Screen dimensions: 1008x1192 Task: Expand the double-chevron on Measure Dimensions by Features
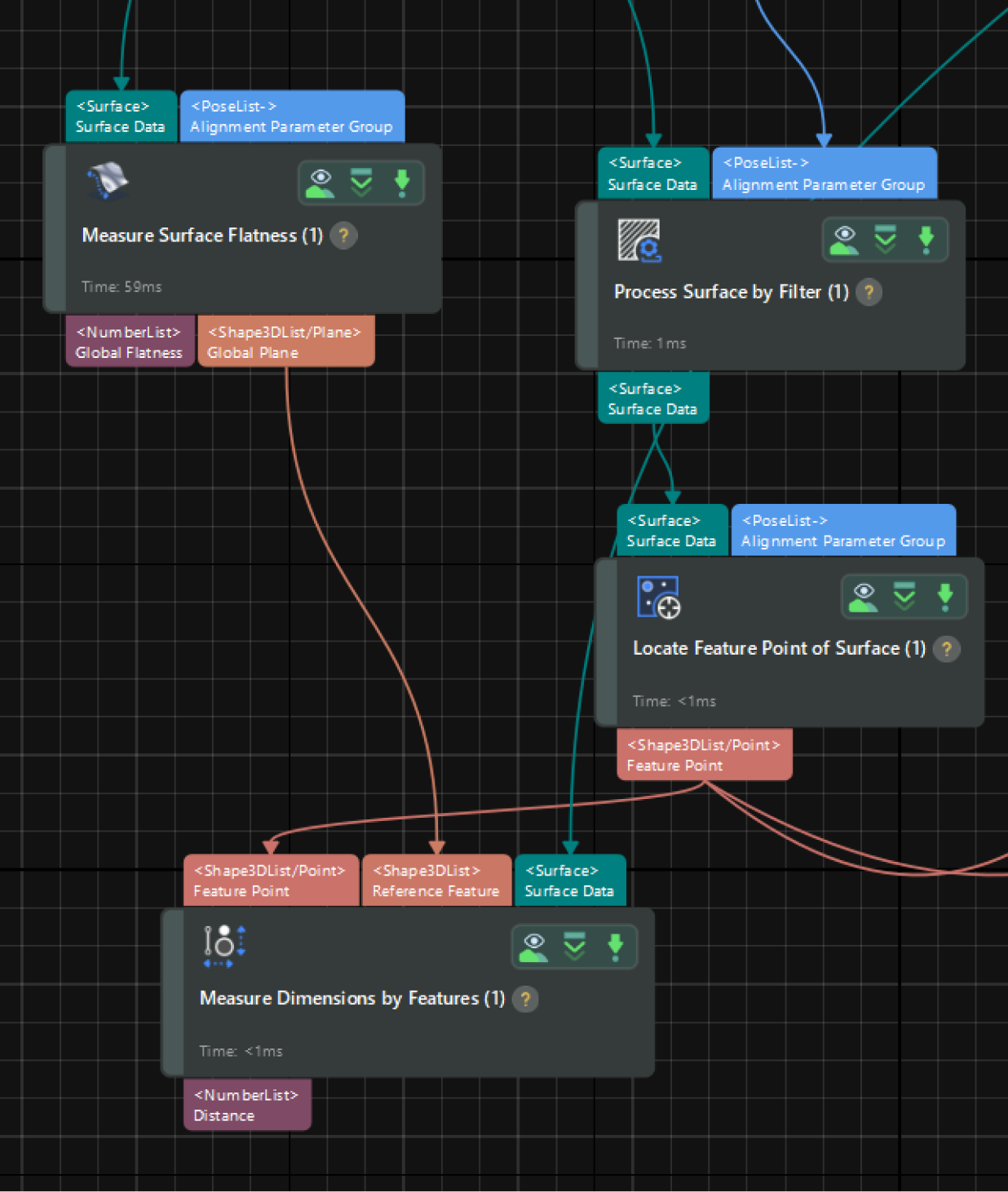[575, 947]
